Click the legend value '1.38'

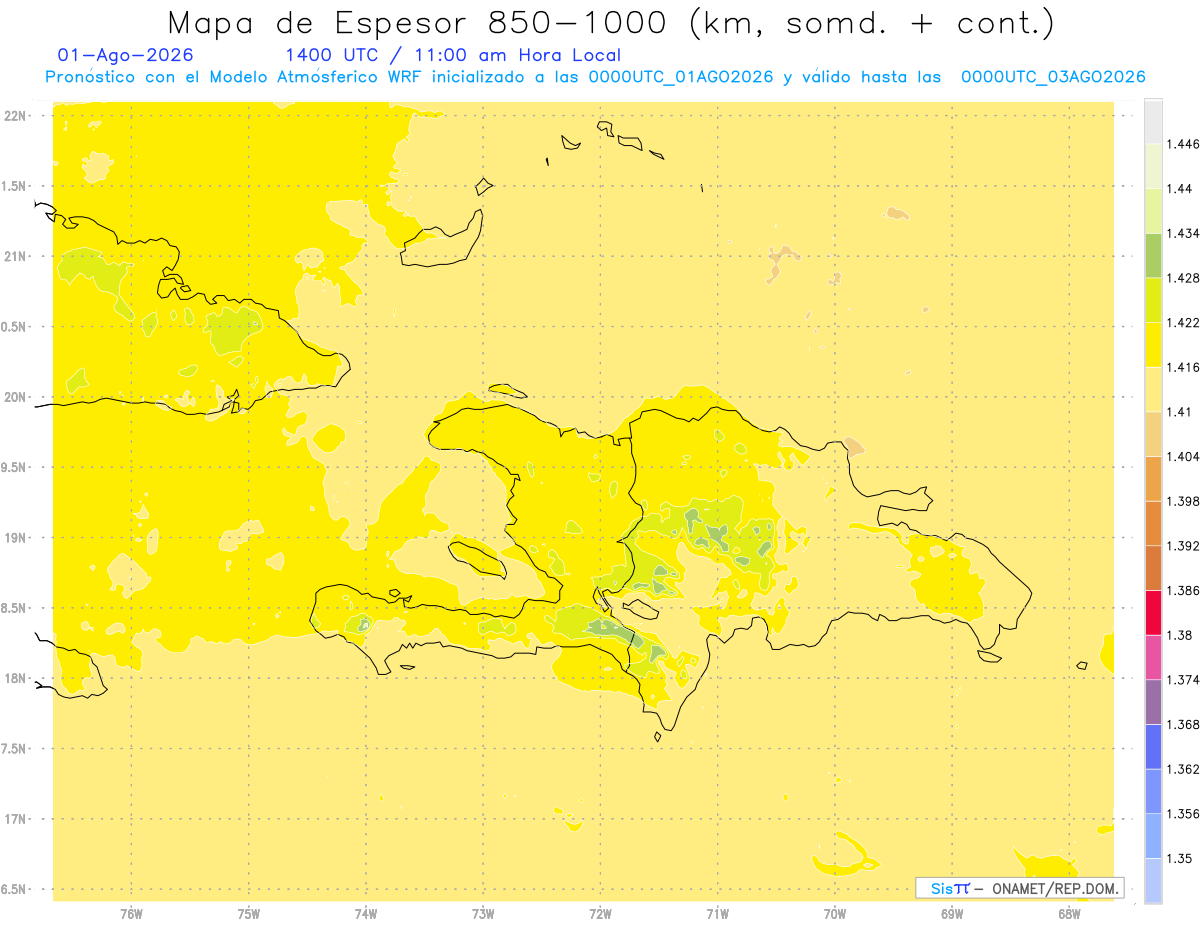1179,635
